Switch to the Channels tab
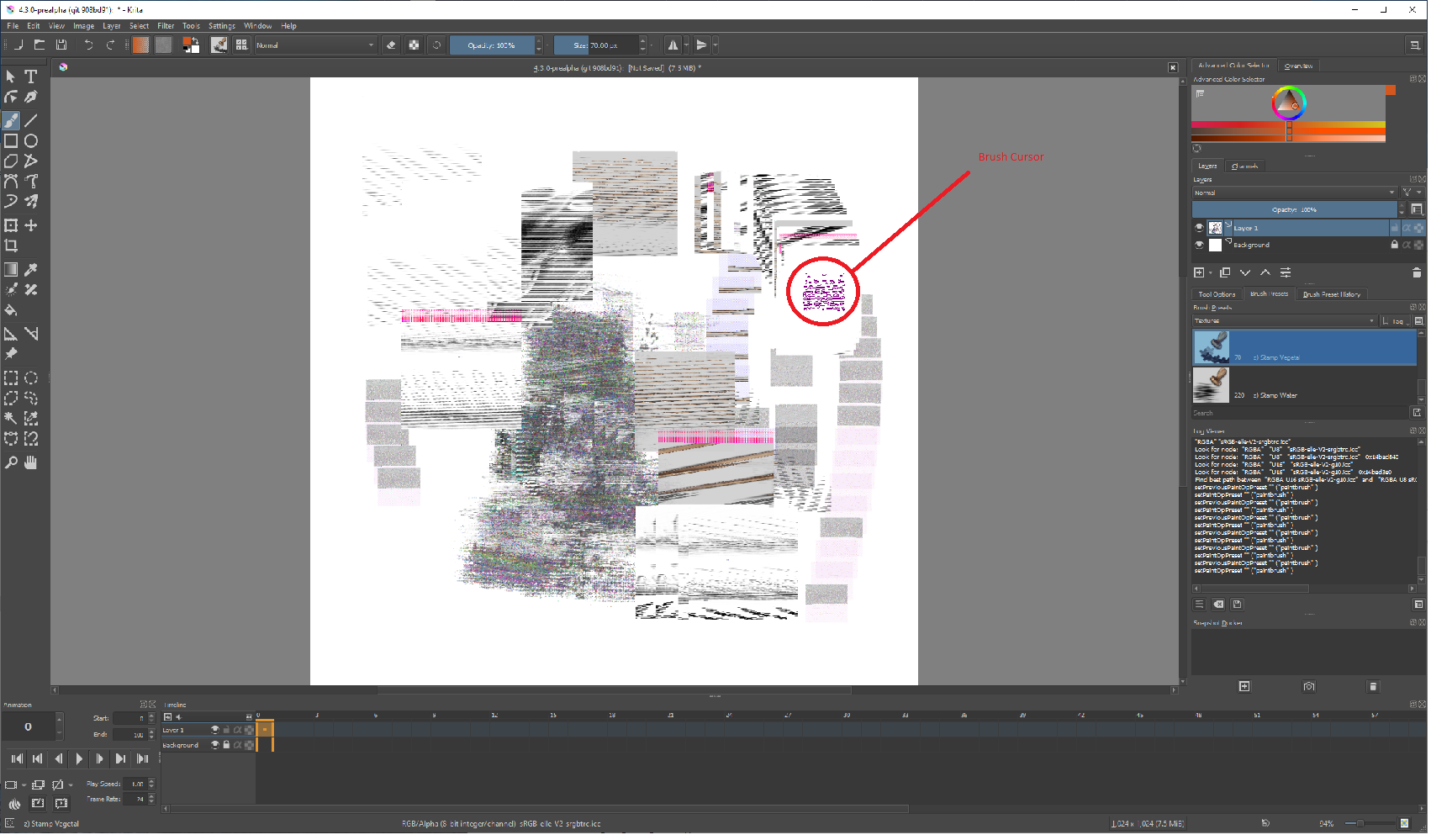Image resolution: width=1431 pixels, height=840 pixels. 1244,166
